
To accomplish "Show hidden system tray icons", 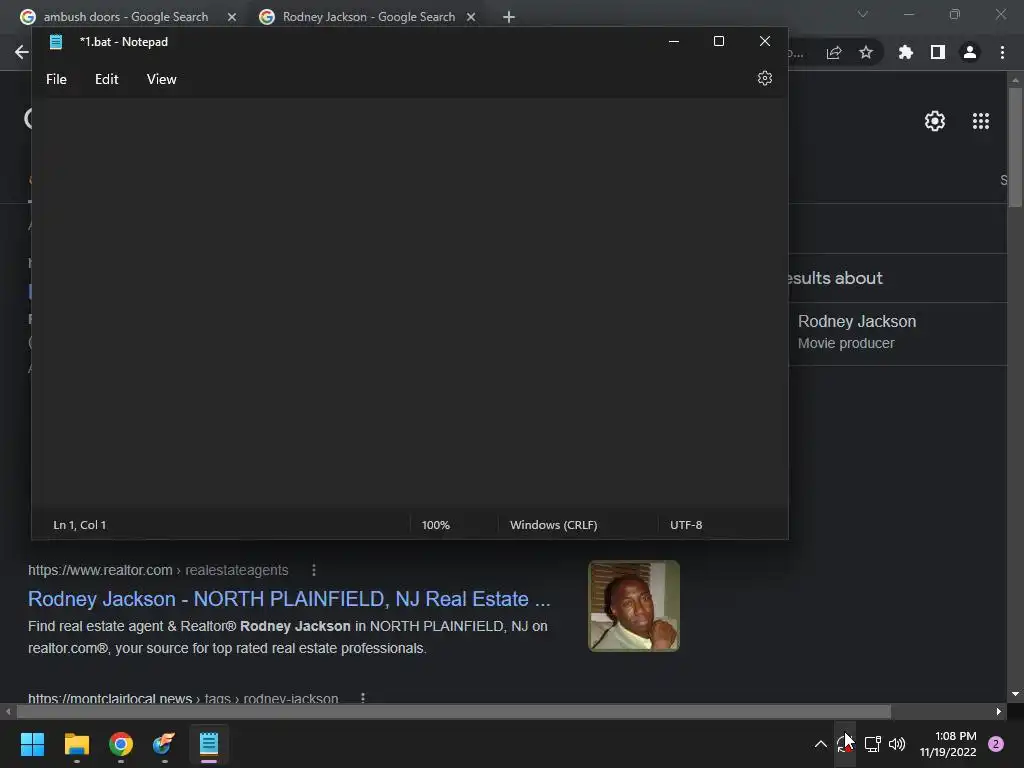I will pyautogui.click(x=820, y=744).
